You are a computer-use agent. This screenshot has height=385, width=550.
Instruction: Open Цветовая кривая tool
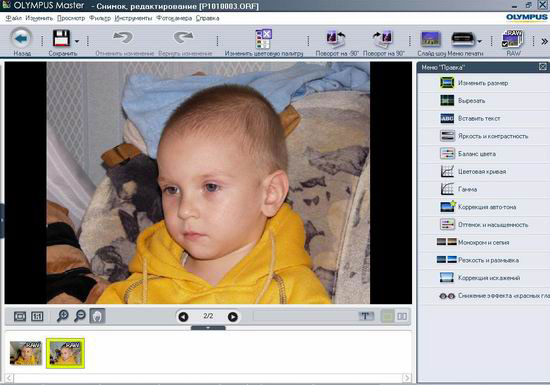(484, 171)
